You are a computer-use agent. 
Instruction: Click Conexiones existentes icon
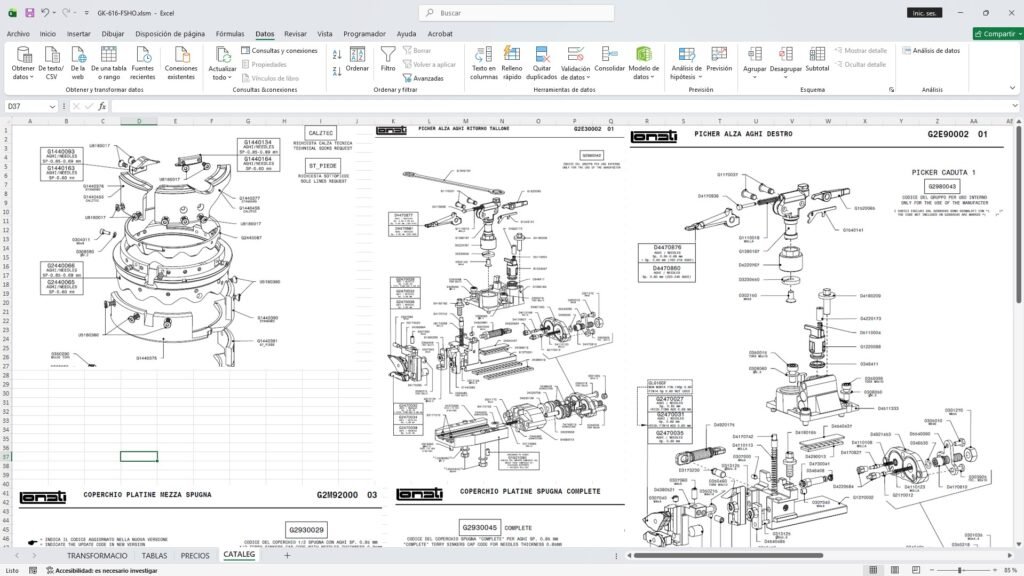(181, 63)
